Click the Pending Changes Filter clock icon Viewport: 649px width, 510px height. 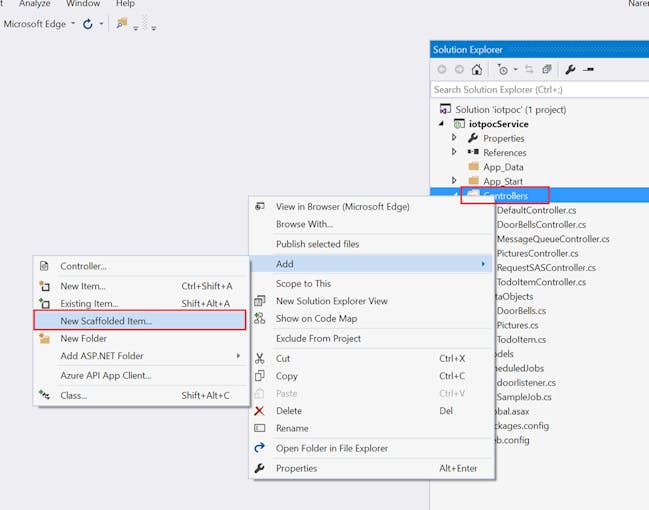coord(502,69)
